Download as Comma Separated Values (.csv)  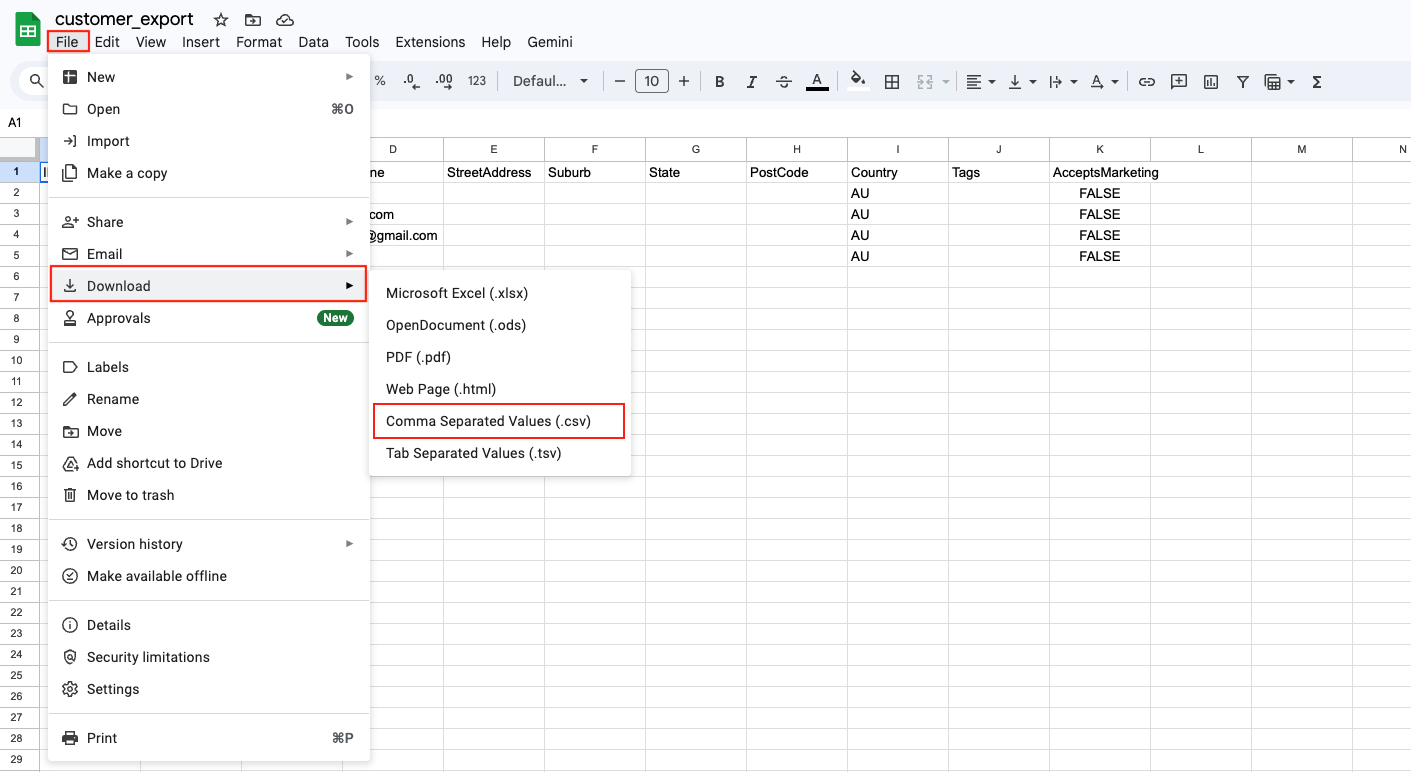click(x=500, y=421)
